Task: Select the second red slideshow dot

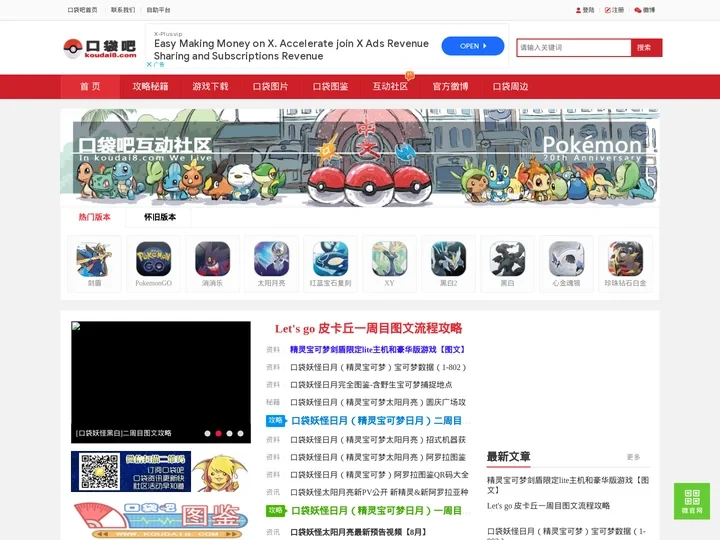Action: coord(219,433)
